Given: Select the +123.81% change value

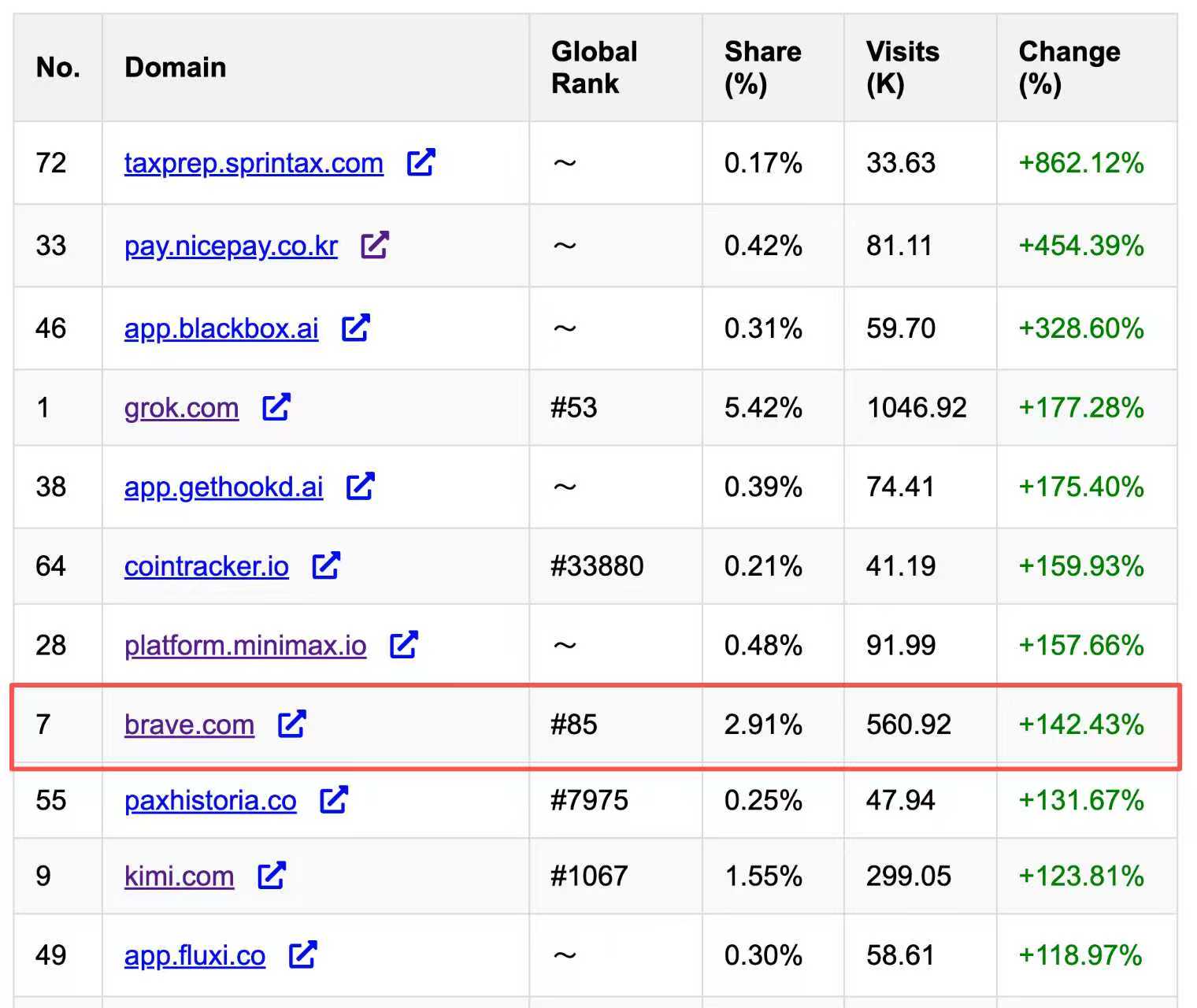Looking at the screenshot, I should [x=1081, y=876].
